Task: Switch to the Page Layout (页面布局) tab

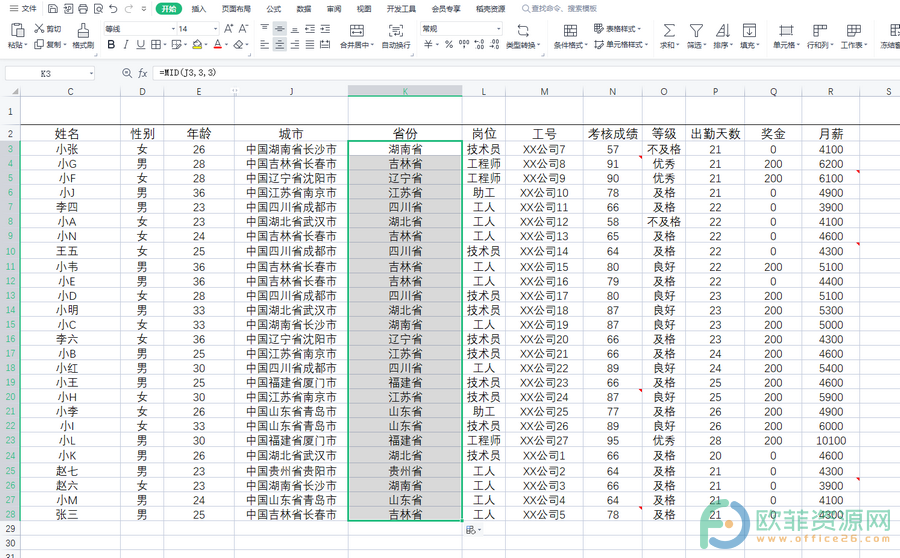Action: tap(236, 9)
